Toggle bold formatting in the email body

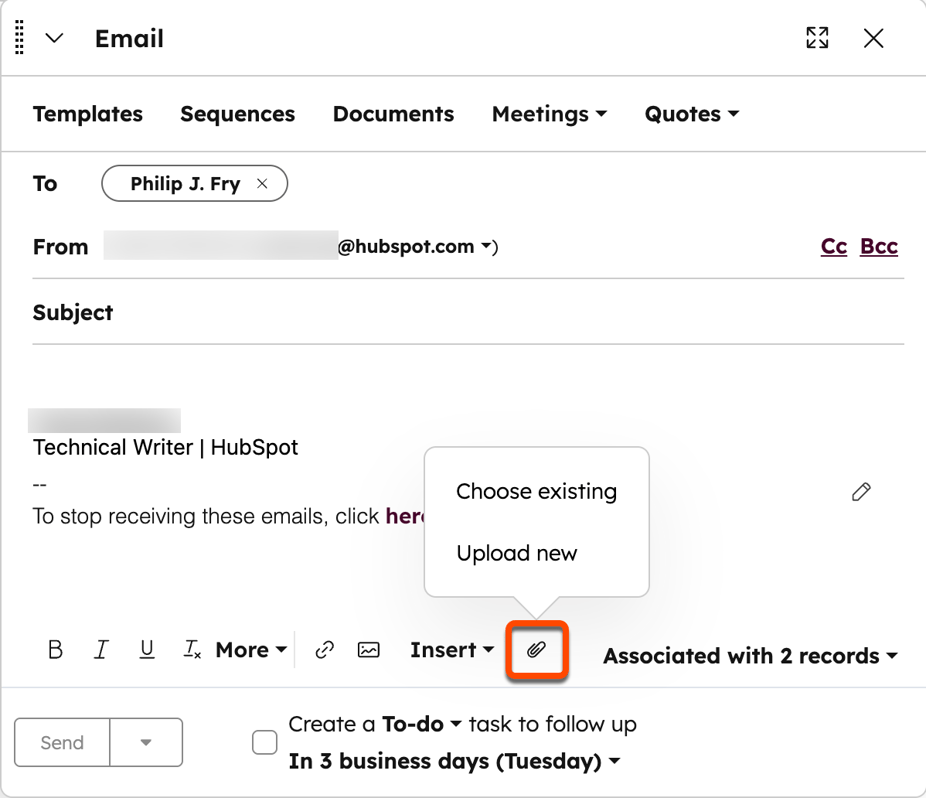[55, 649]
